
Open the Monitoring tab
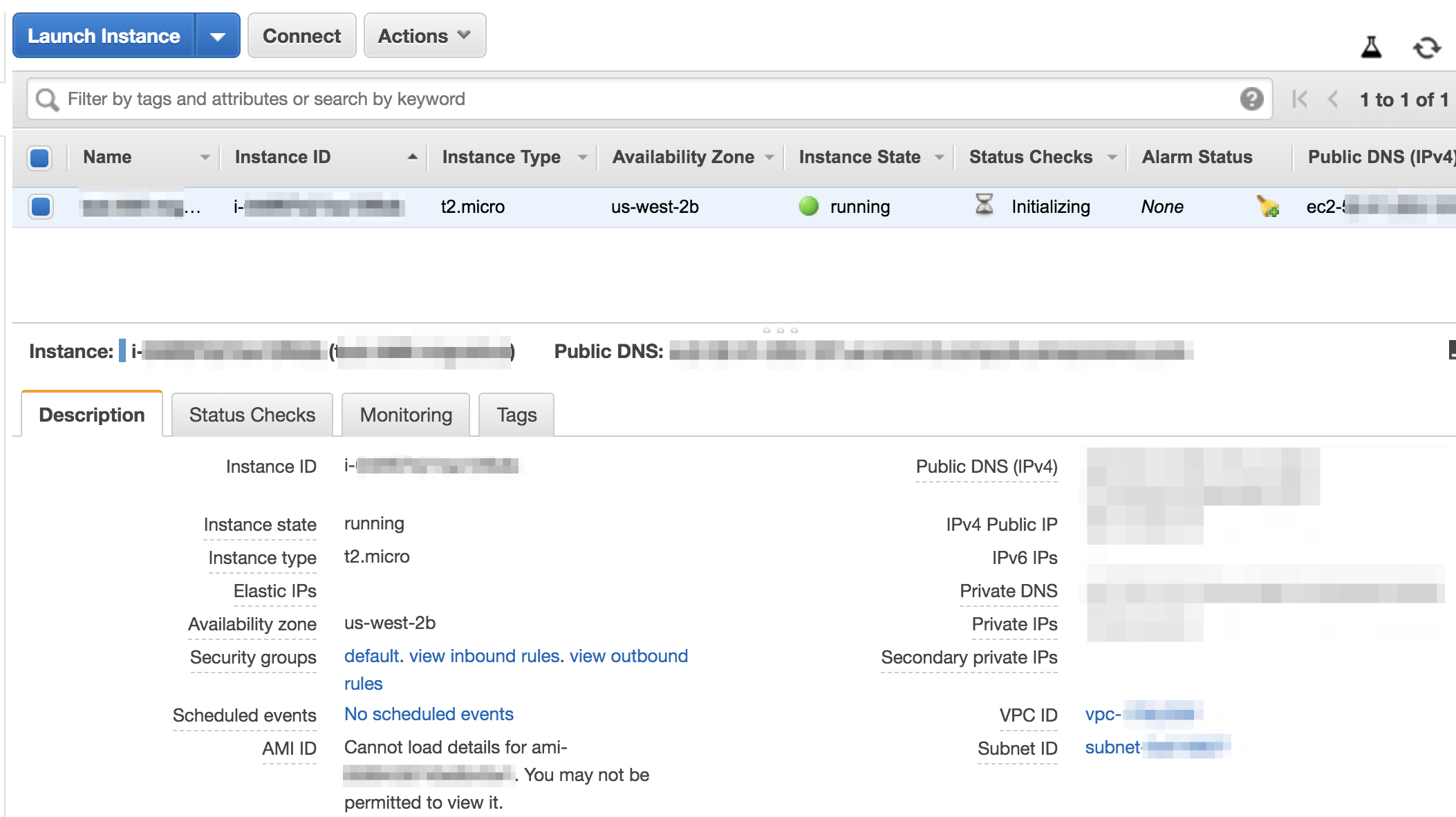(x=406, y=415)
